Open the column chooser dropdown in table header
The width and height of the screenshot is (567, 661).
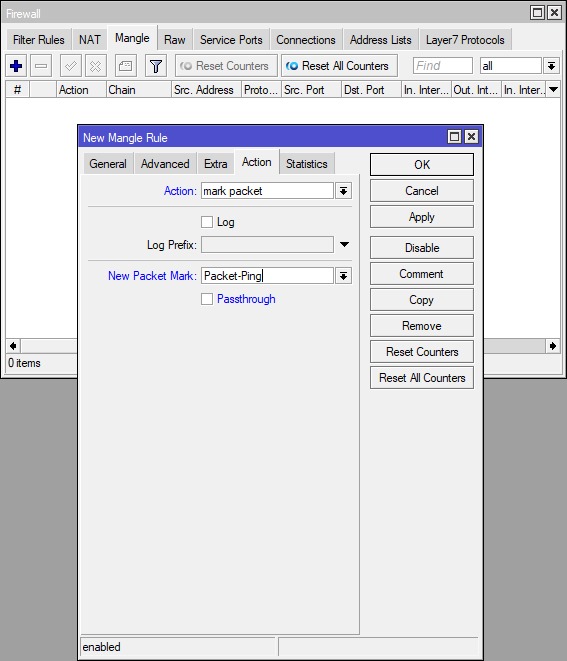pos(554,89)
